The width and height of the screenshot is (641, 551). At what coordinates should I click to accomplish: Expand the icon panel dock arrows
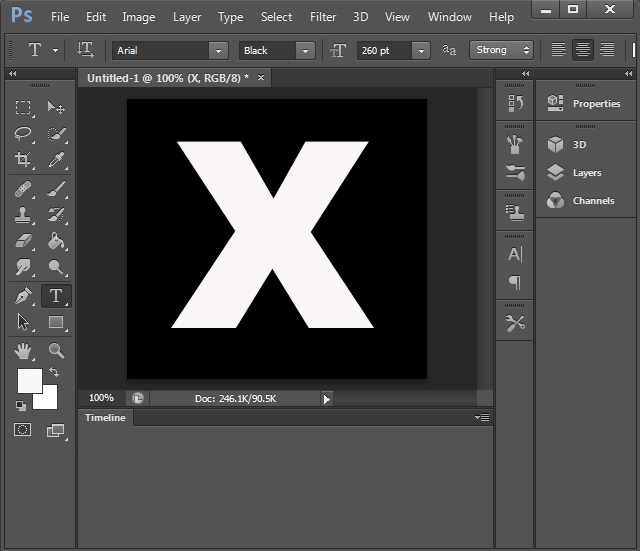tap(525, 74)
